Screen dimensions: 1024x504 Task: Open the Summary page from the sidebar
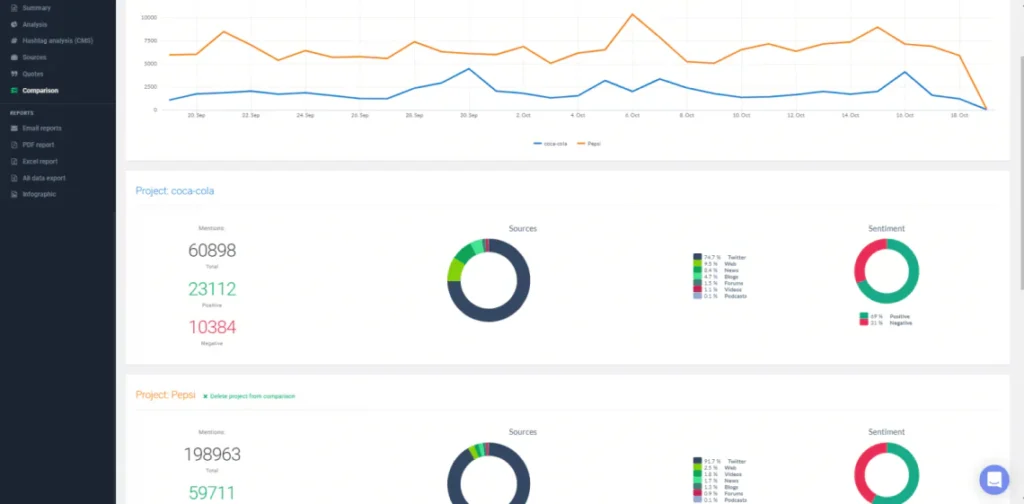(x=36, y=8)
